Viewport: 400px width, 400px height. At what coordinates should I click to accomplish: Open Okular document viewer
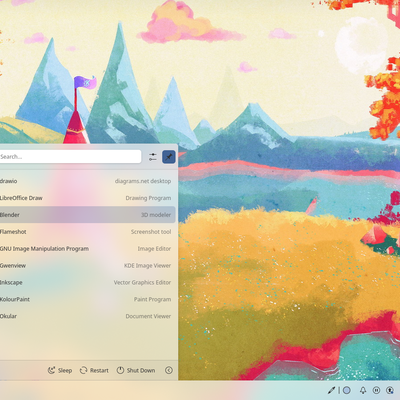pos(87,316)
